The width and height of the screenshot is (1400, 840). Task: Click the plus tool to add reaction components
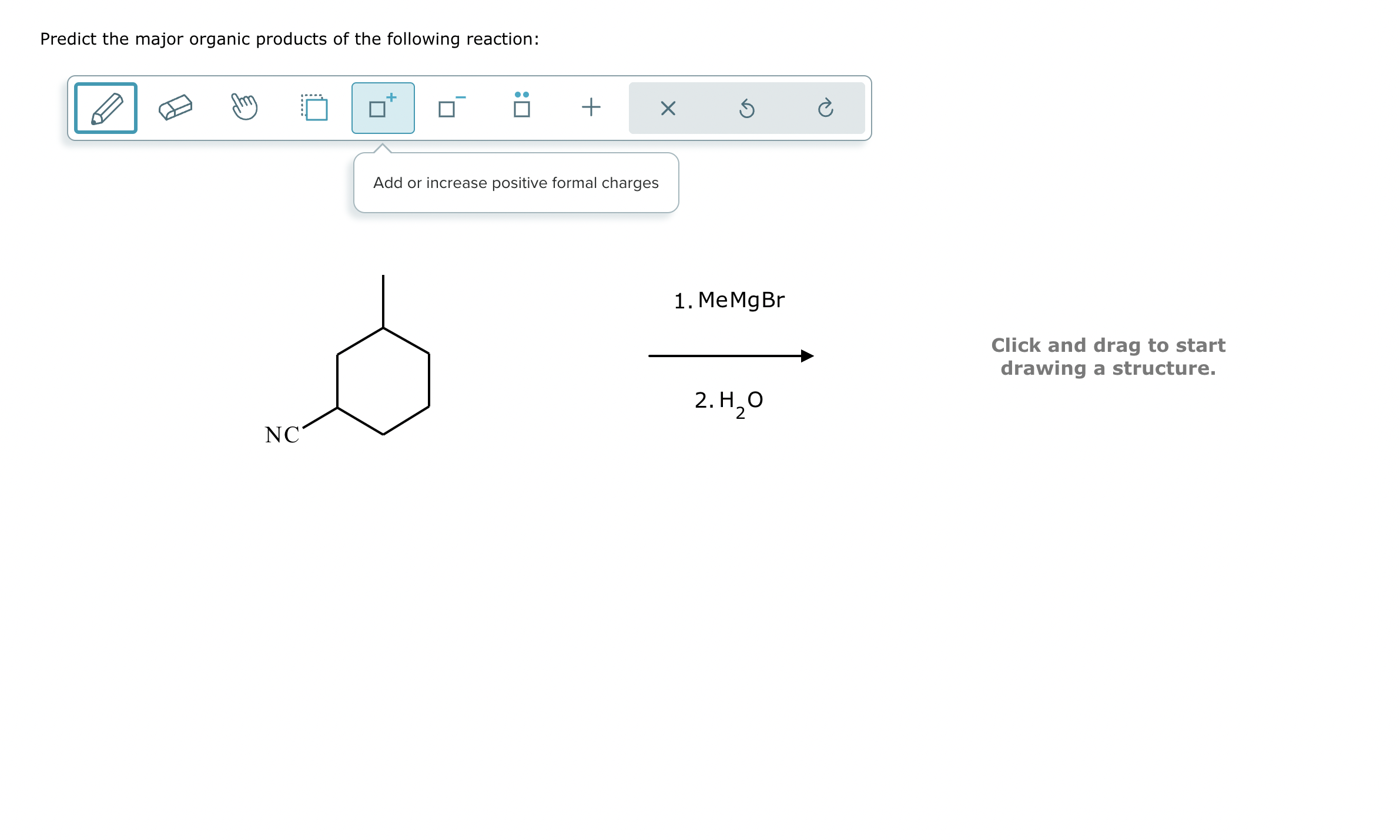591,107
